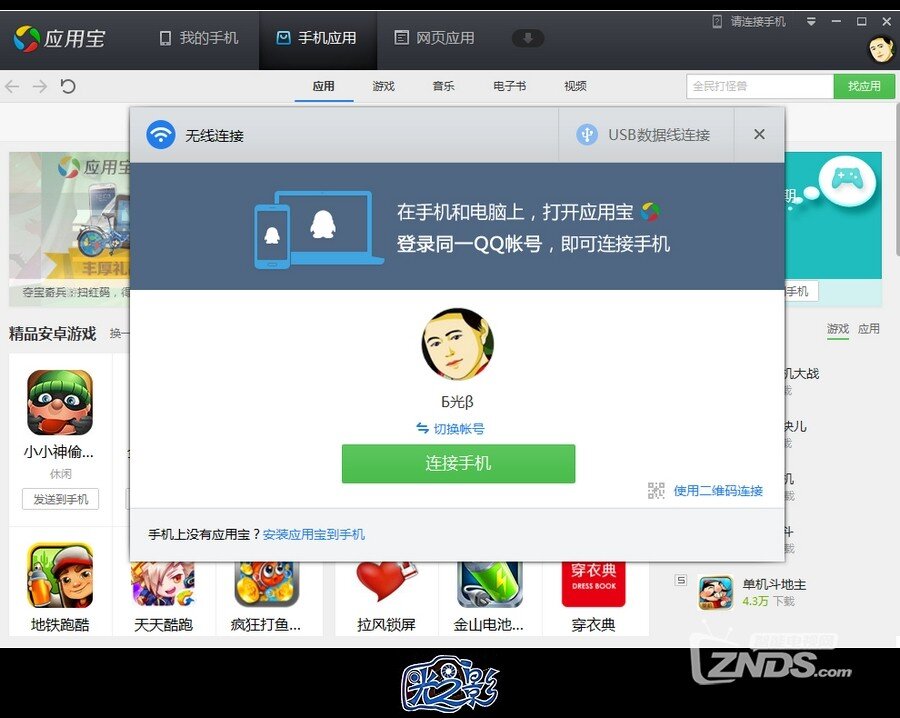Open 疯狂打鱼 game icon

click(266, 584)
